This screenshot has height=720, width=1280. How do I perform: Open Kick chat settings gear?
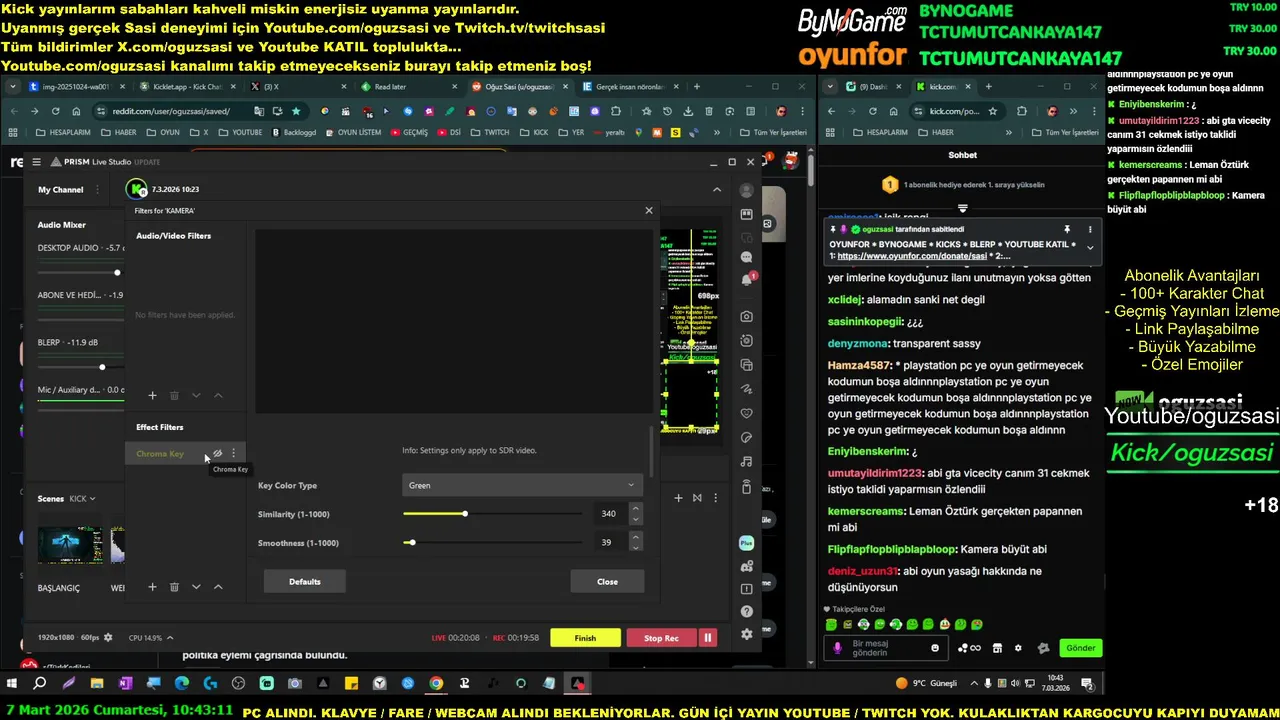(x=1018, y=648)
